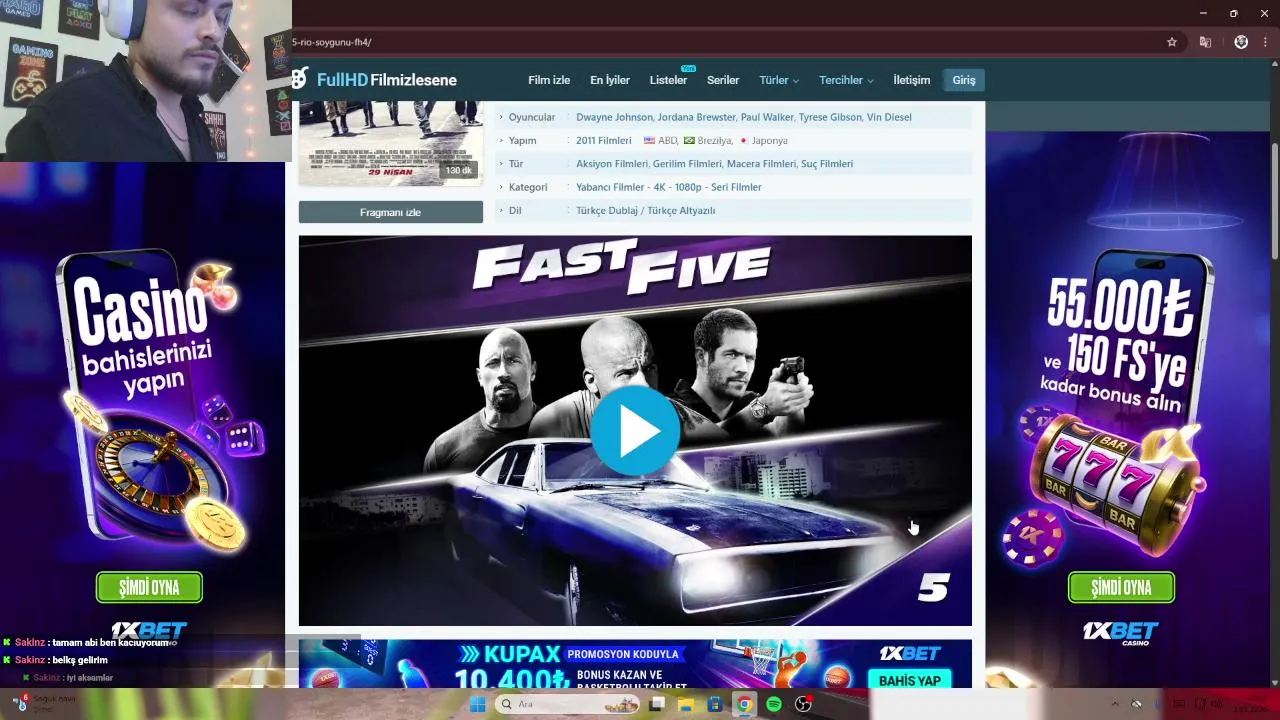The height and width of the screenshot is (720, 1280).
Task: Open the Yabancı Filmler category link
Action: pyautogui.click(x=610, y=187)
